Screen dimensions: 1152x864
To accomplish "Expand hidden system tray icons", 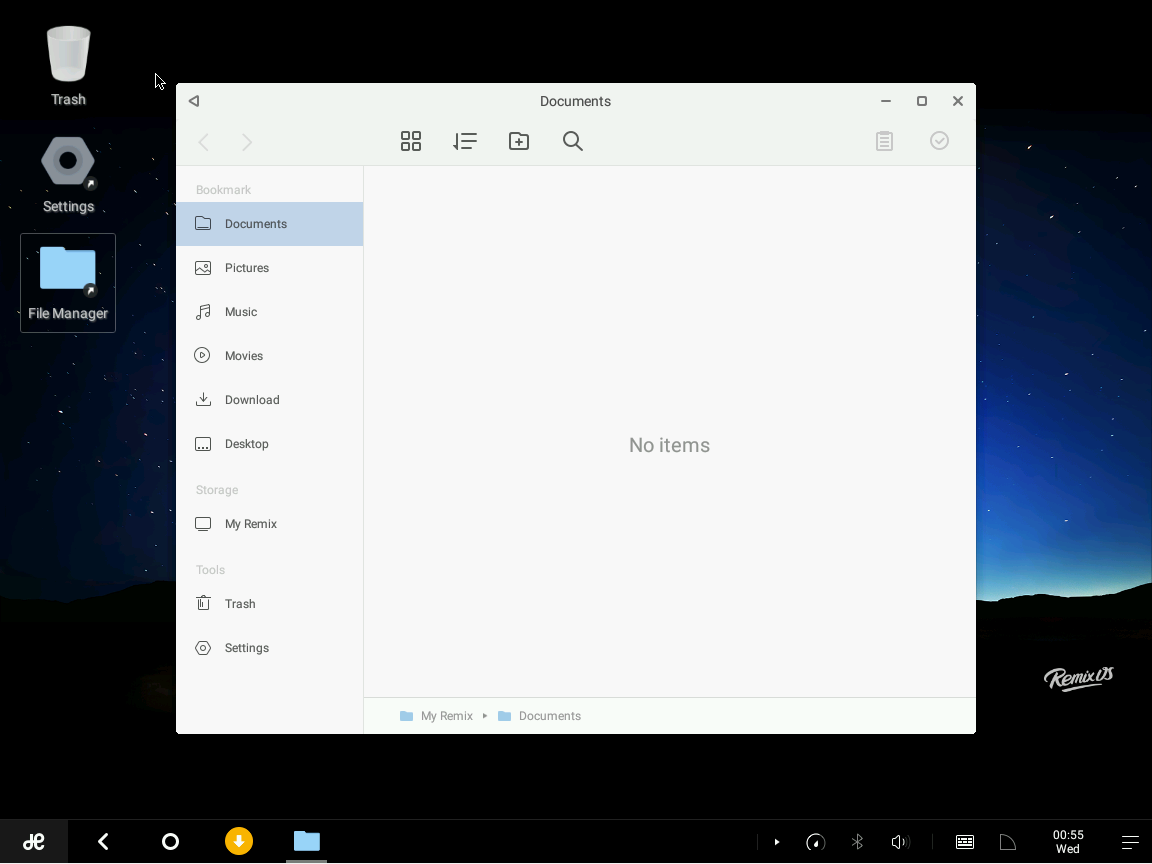I will coord(777,841).
